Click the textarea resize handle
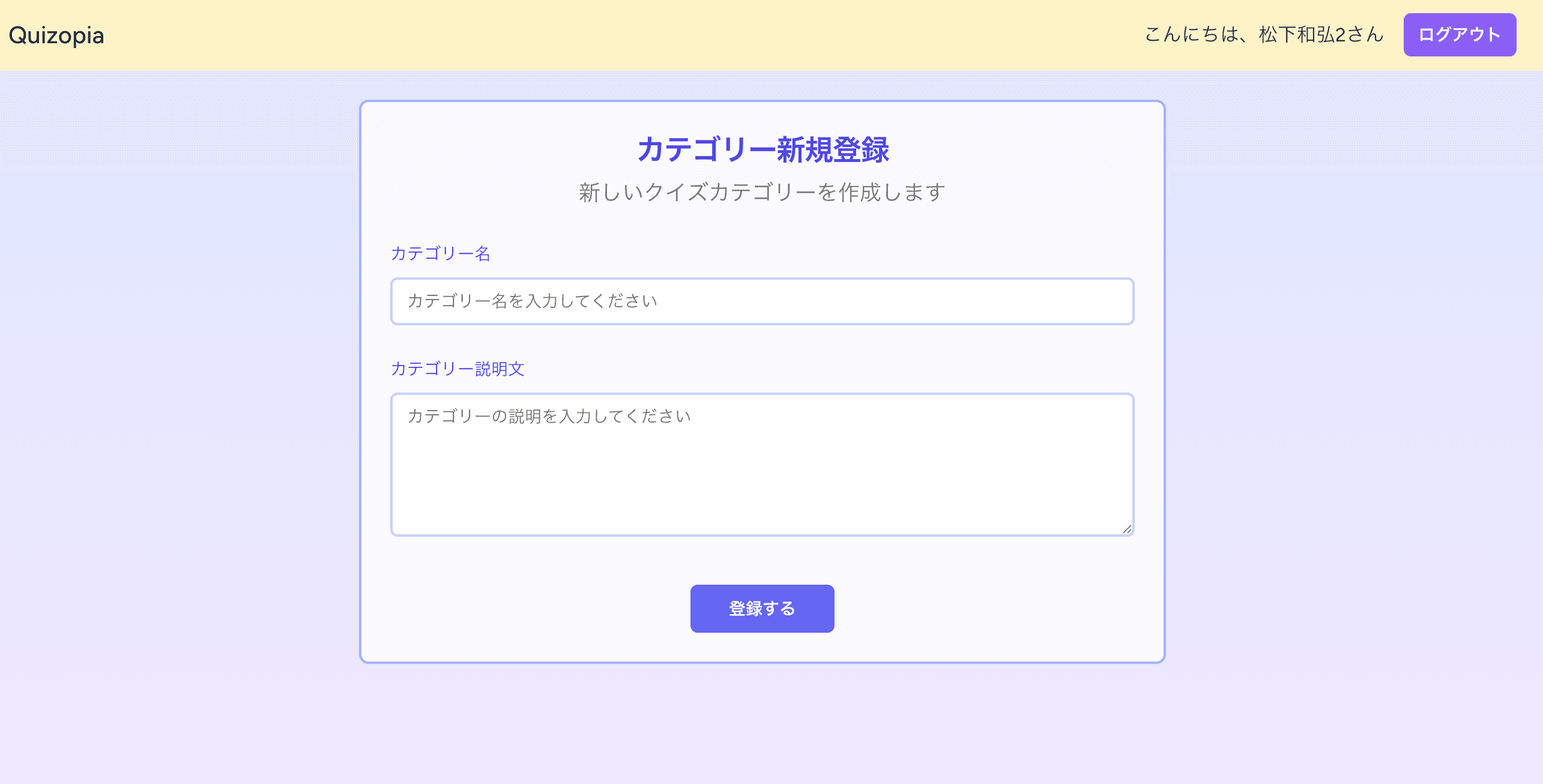Image resolution: width=1543 pixels, height=784 pixels. tap(1126, 529)
